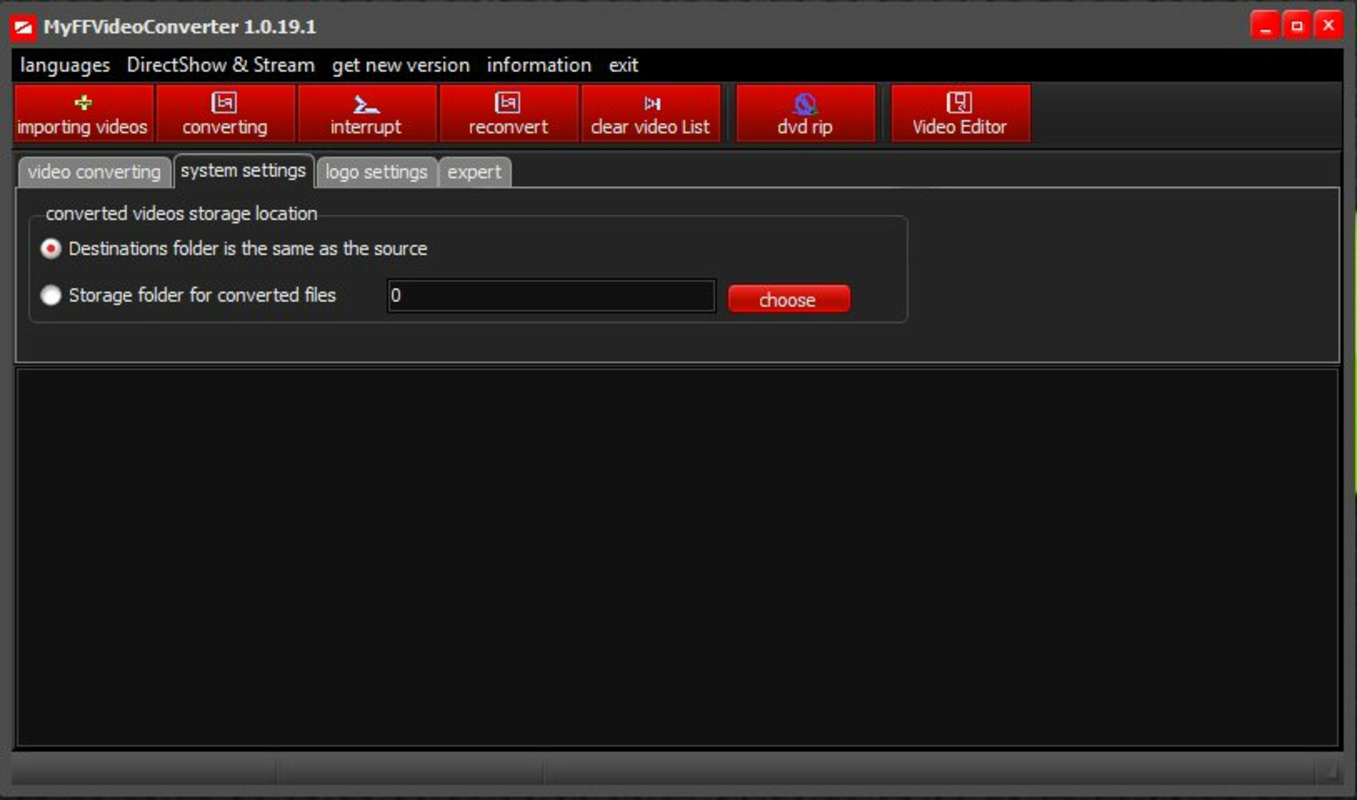Click the importing videos toolbar button
1357x800 pixels.
click(84, 113)
